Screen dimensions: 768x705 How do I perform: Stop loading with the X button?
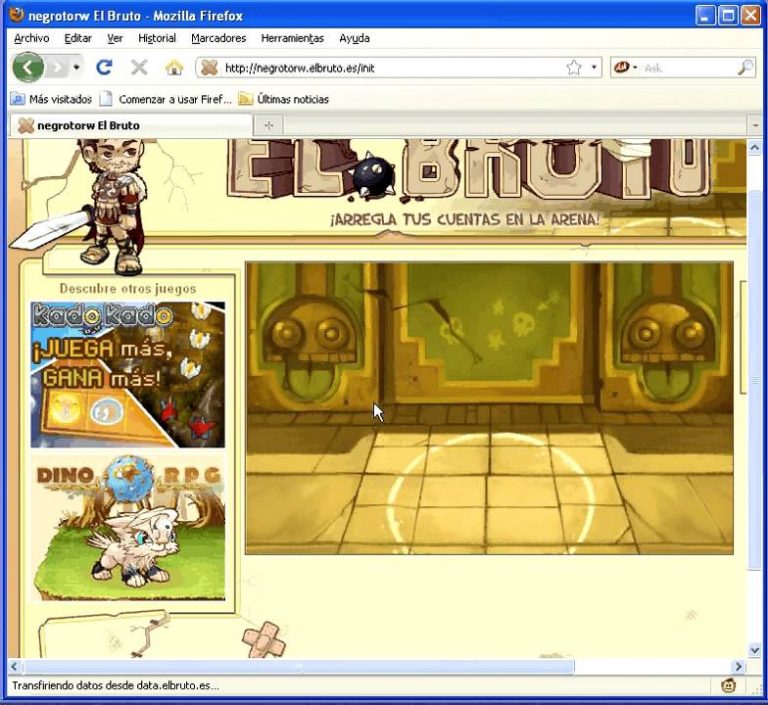(139, 68)
